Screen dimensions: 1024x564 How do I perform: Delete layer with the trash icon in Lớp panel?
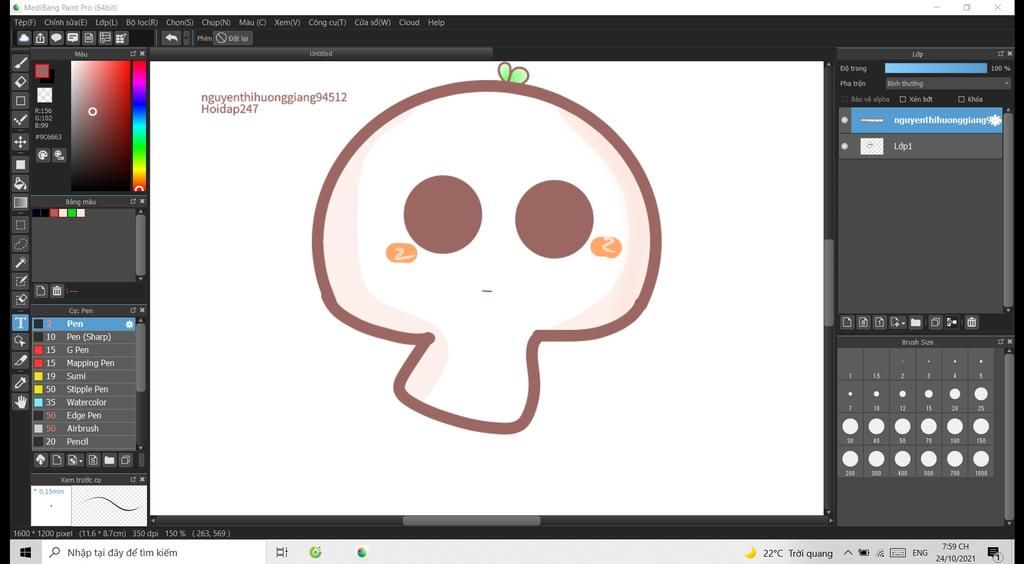point(972,322)
